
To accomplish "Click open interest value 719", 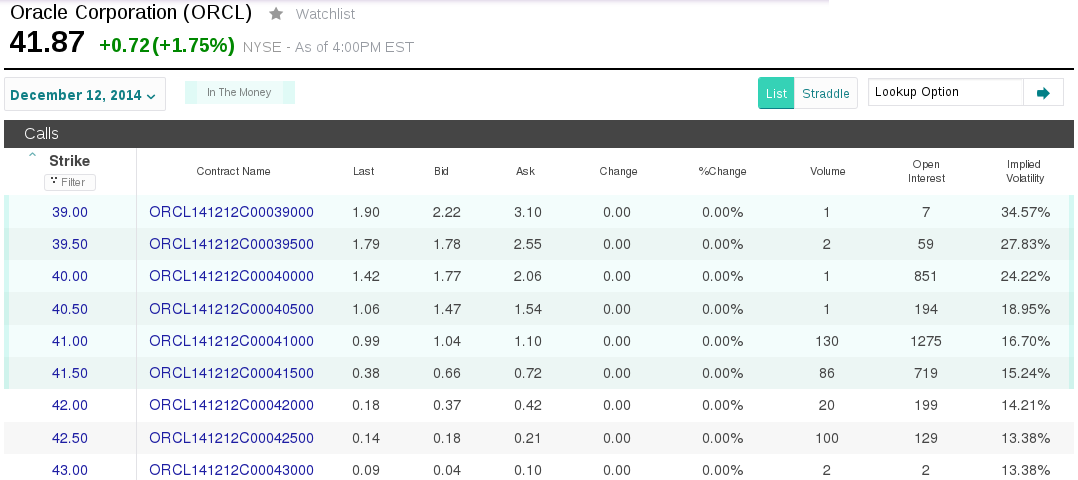I will 925,373.
